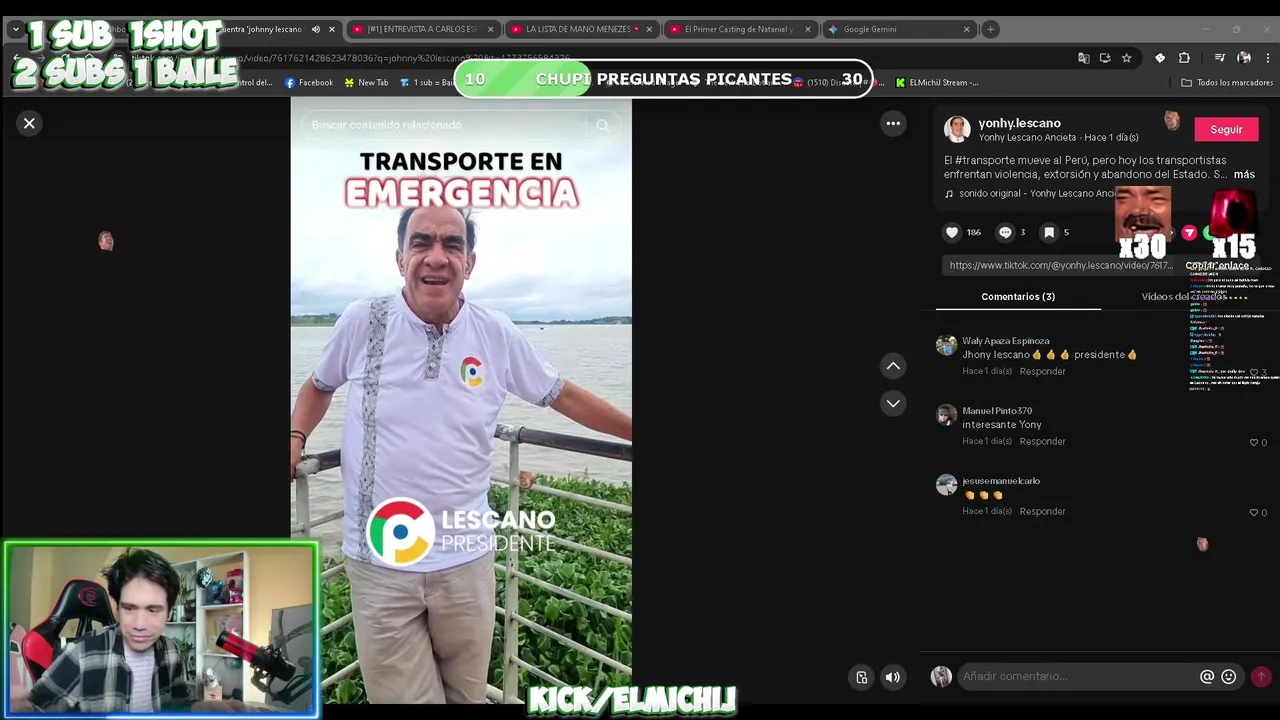1280x720 pixels.
Task: Mute audio icon on johnny lescano tab
Action: pos(316,29)
